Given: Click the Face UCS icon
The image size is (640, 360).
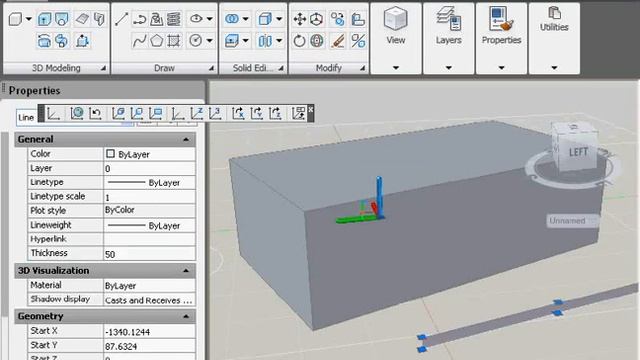Looking at the screenshot, I should [x=118, y=113].
